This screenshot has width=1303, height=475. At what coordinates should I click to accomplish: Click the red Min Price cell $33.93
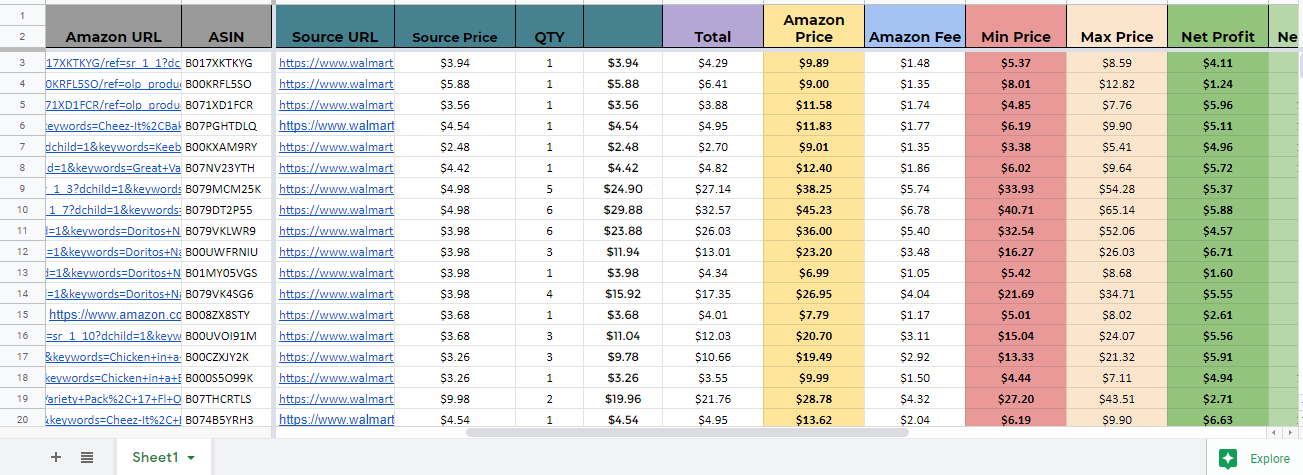pyautogui.click(x=1015, y=189)
